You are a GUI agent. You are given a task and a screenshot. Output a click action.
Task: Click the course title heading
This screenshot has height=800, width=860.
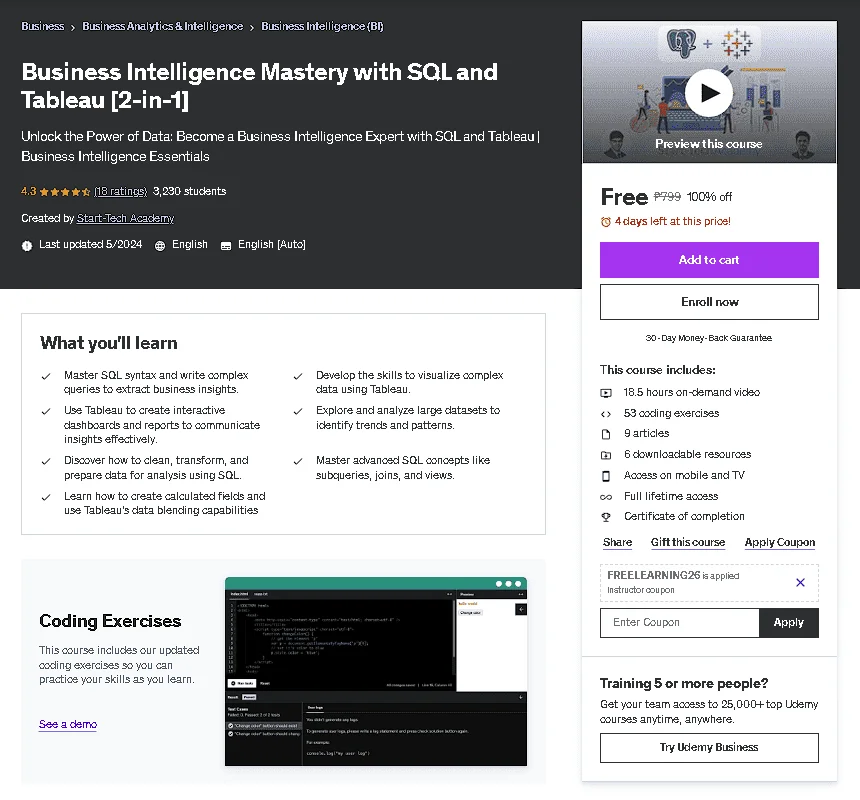[x=259, y=86]
